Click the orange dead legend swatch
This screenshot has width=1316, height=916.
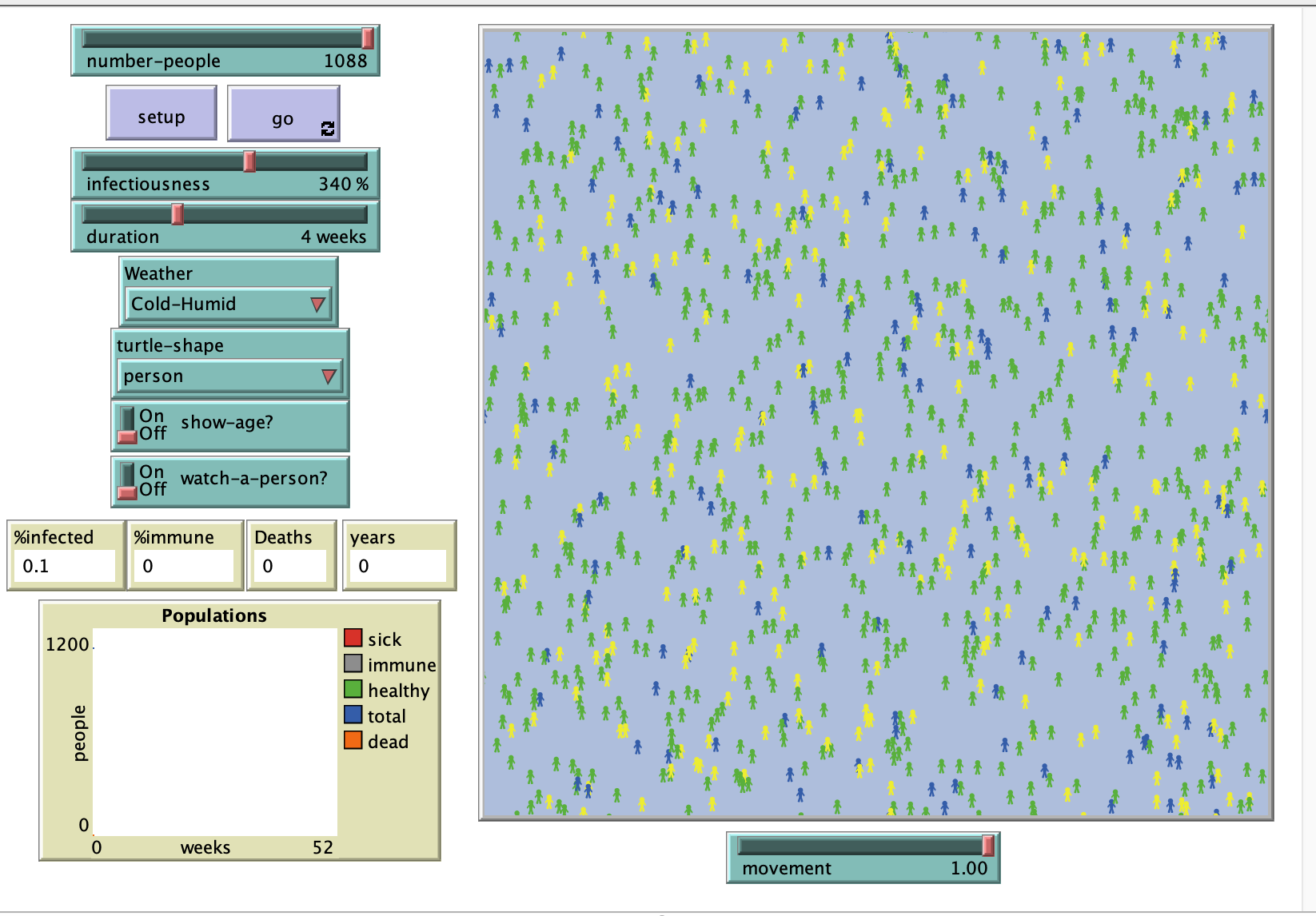(352, 741)
